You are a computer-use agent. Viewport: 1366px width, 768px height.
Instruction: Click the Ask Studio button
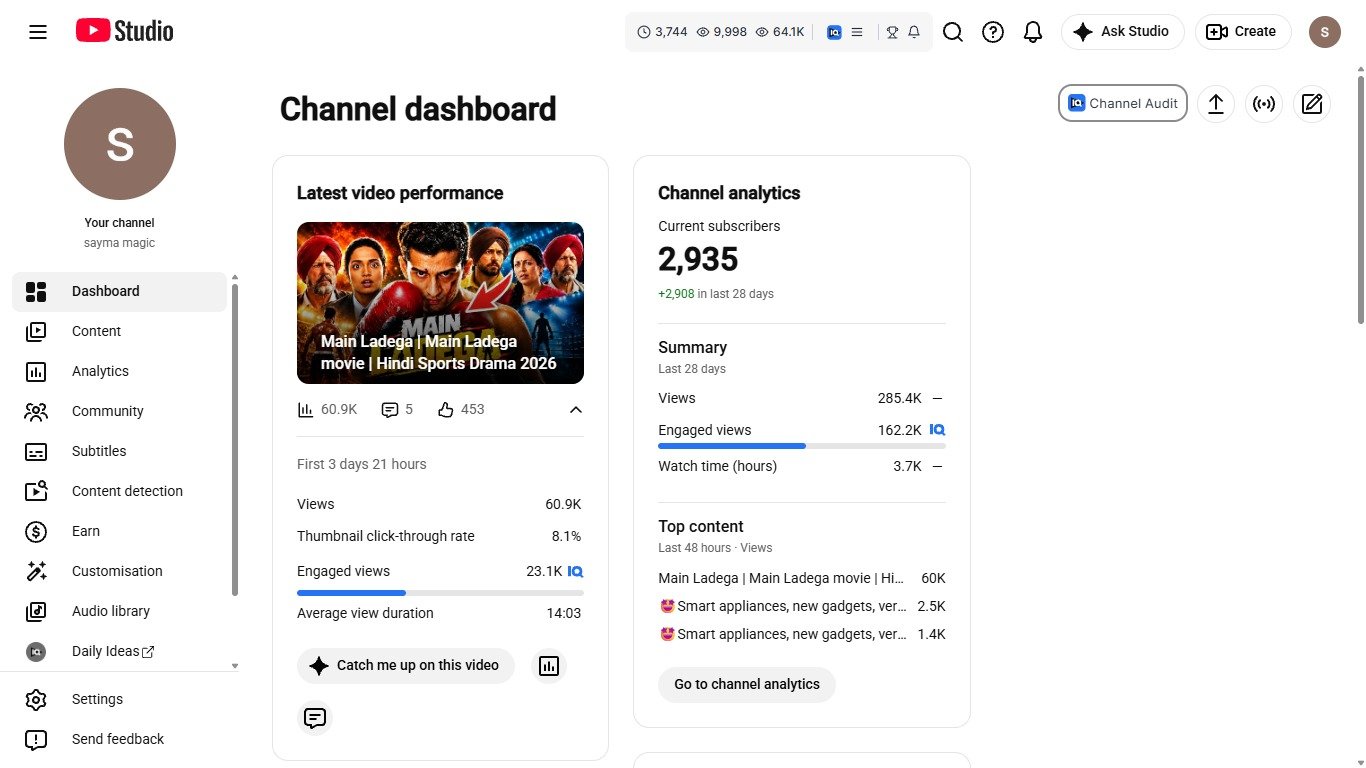pyautogui.click(x=1122, y=32)
